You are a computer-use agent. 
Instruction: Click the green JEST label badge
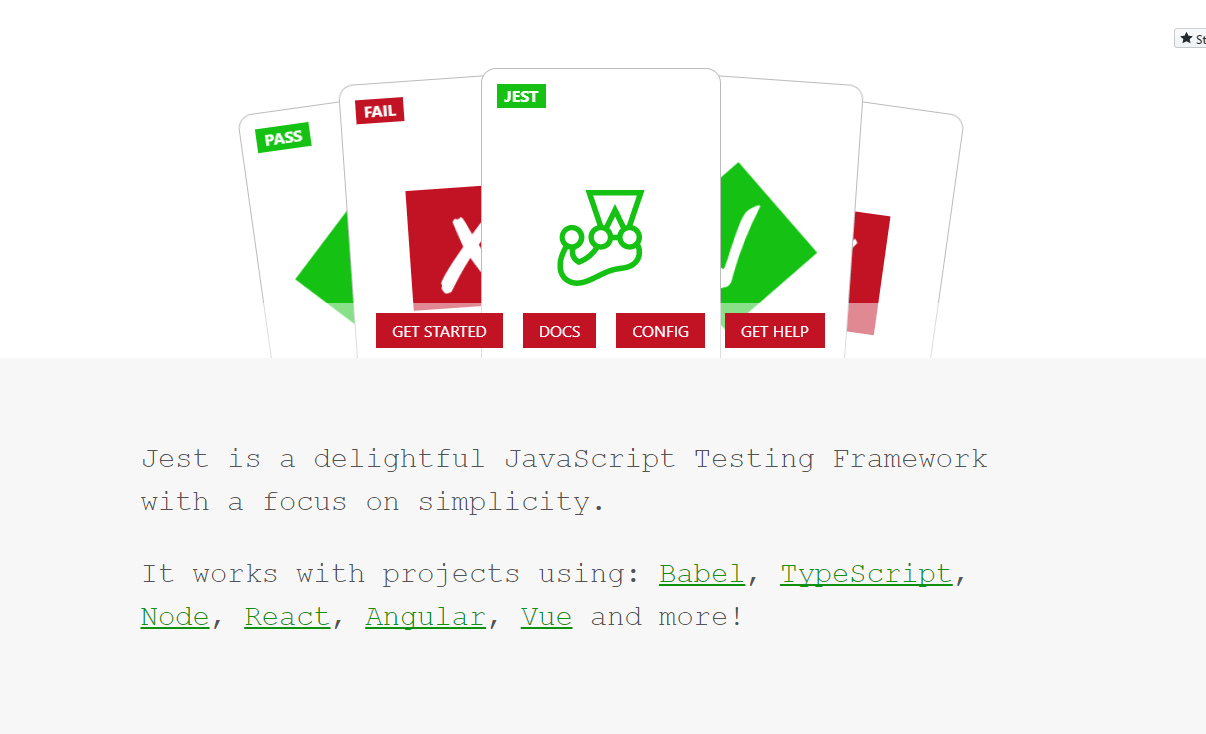(x=521, y=96)
